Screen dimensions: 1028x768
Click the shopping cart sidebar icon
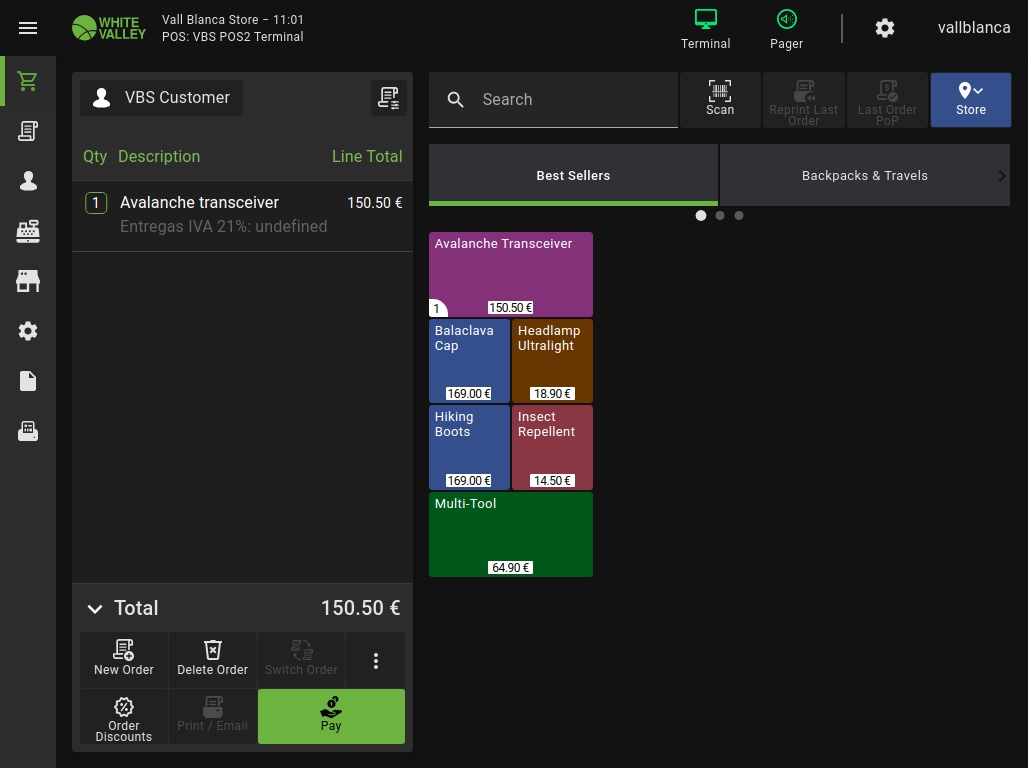point(28,81)
